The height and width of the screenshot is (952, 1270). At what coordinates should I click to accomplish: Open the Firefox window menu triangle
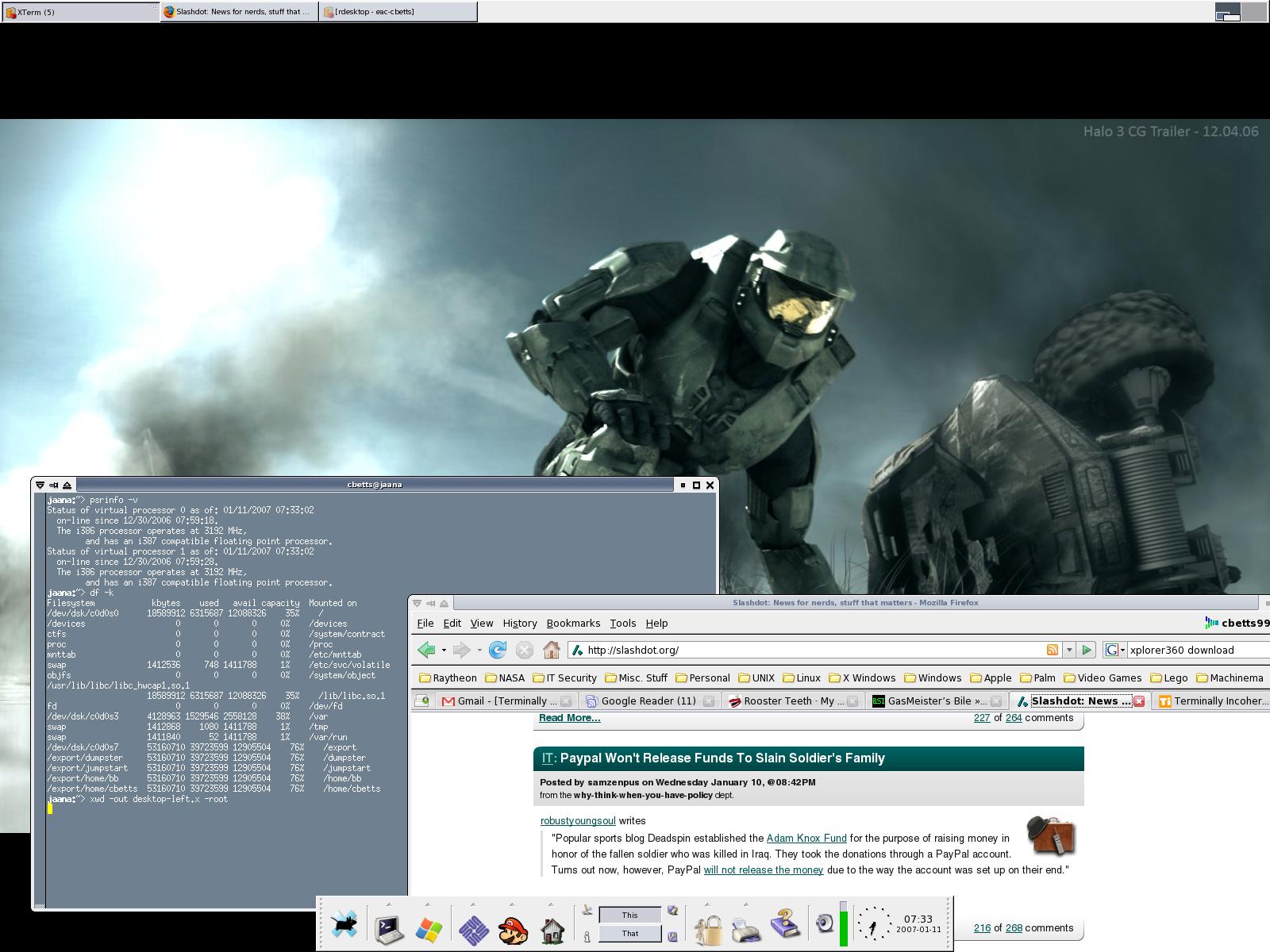coord(417,603)
